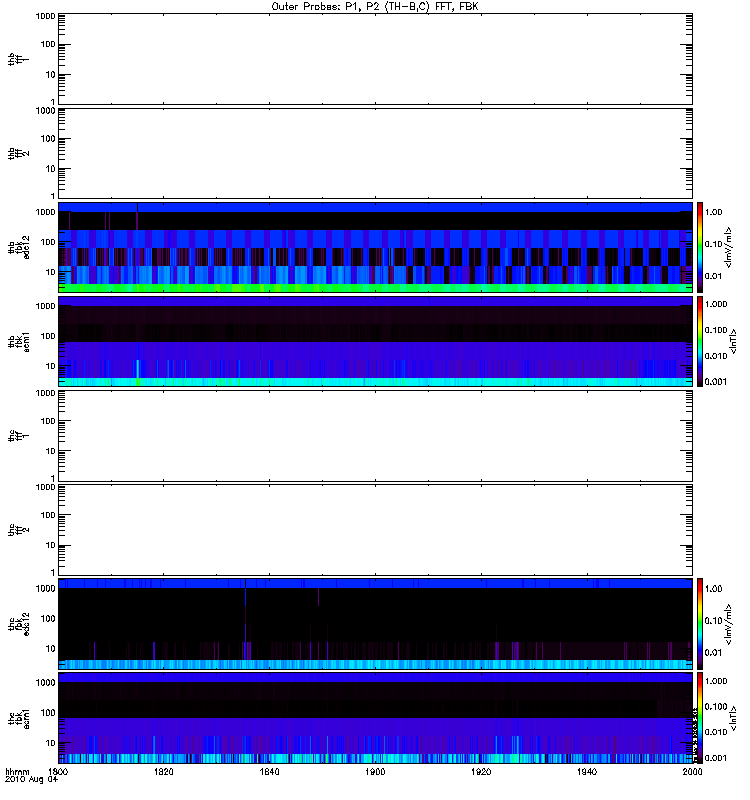The image size is (750, 800).
Task: Click the 1000 tick label on thb fff 1 axis
Action: [45, 16]
